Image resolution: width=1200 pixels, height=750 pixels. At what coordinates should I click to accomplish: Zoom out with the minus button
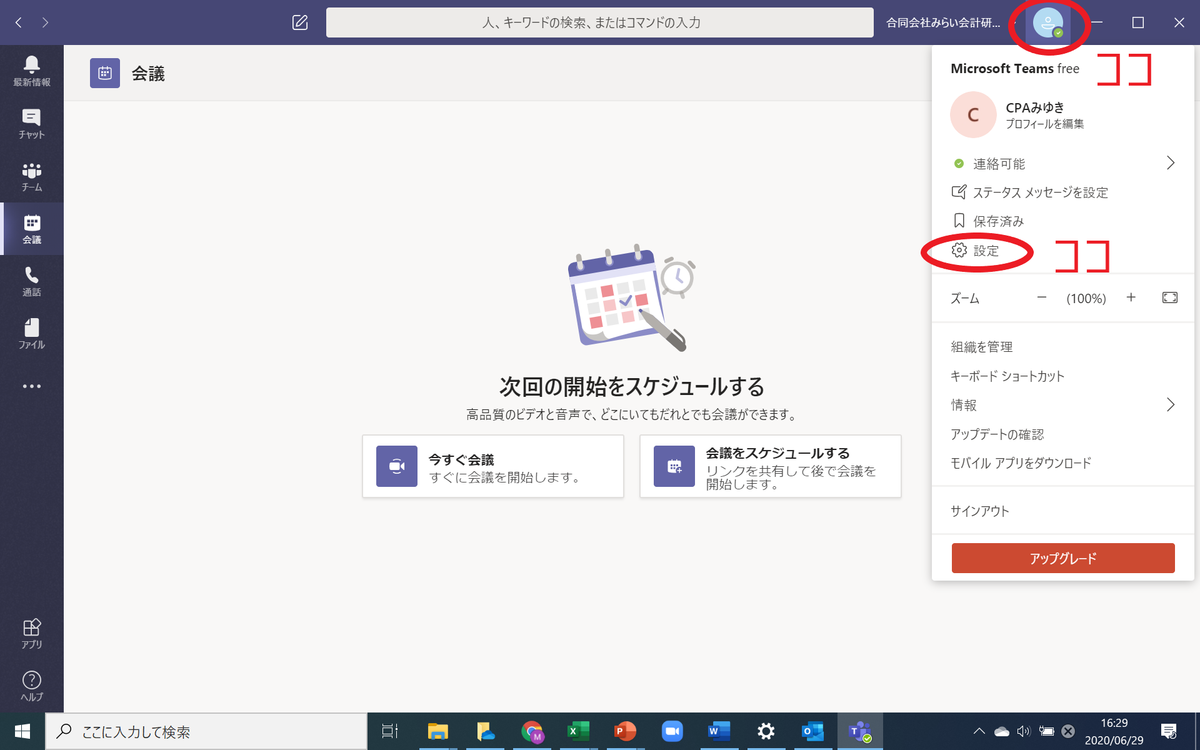coord(1041,298)
